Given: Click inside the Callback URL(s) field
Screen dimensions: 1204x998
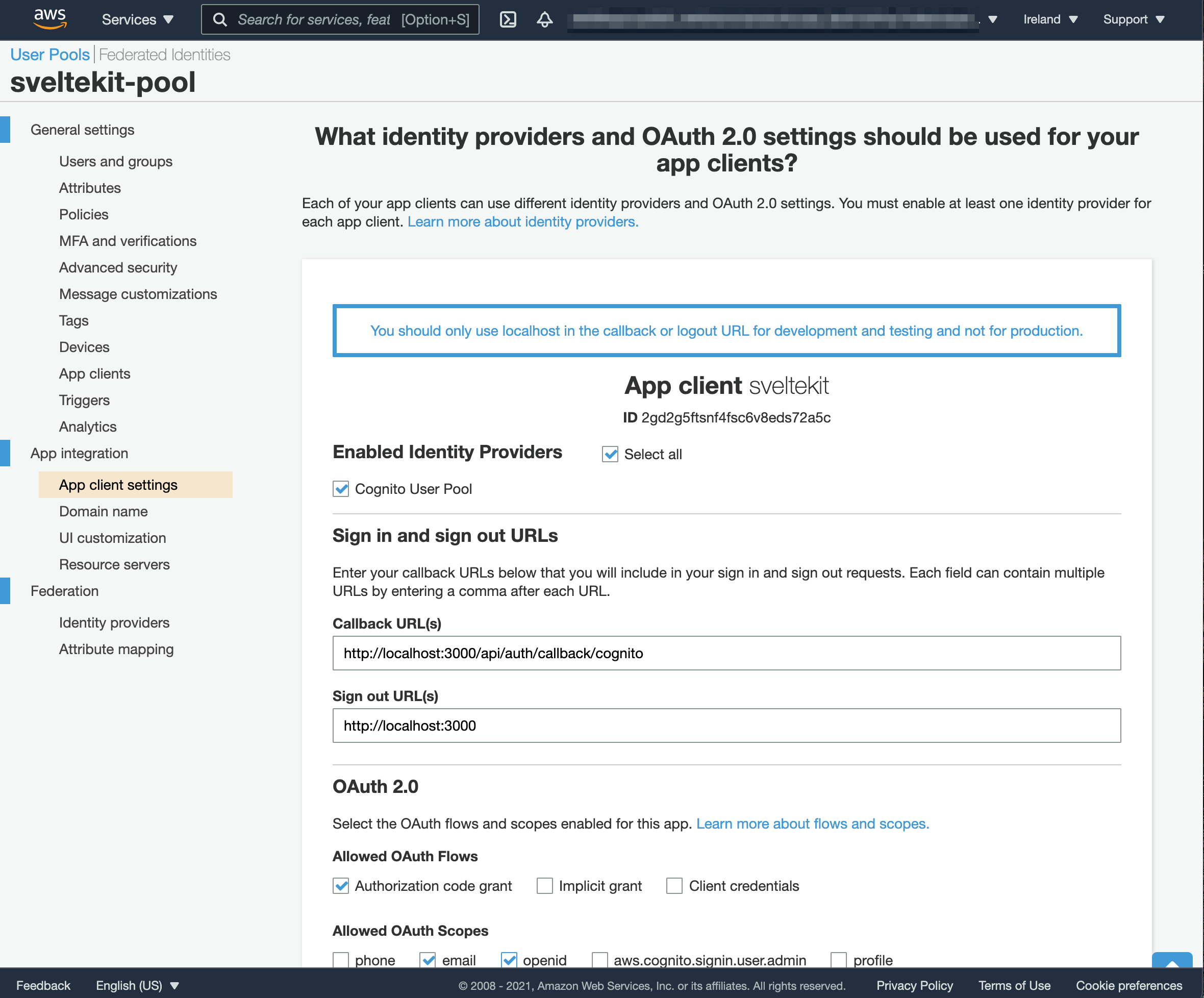Looking at the screenshot, I should [x=726, y=653].
